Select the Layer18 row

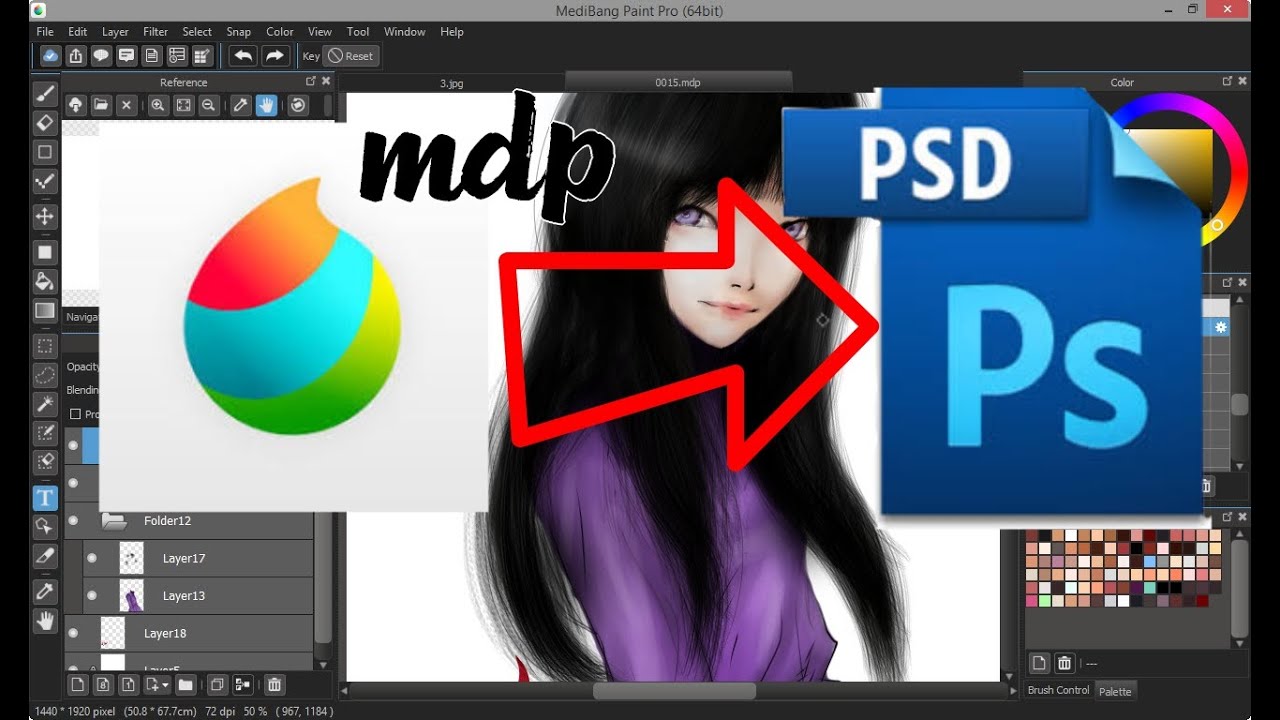pyautogui.click(x=189, y=633)
